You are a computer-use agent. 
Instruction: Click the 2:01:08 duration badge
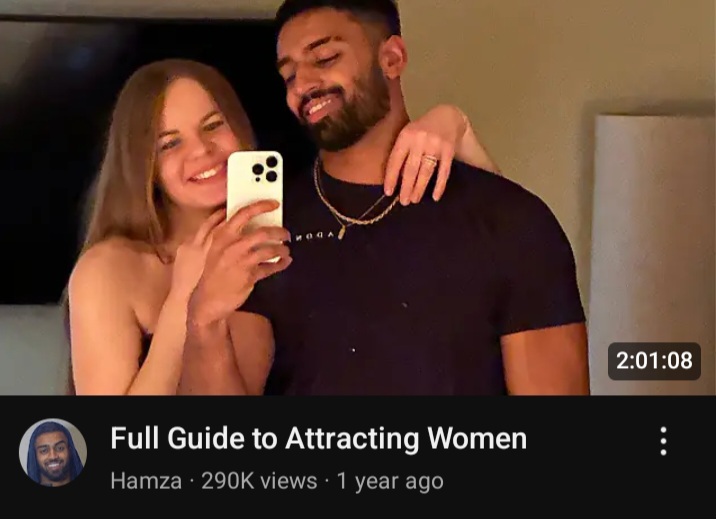tap(654, 361)
